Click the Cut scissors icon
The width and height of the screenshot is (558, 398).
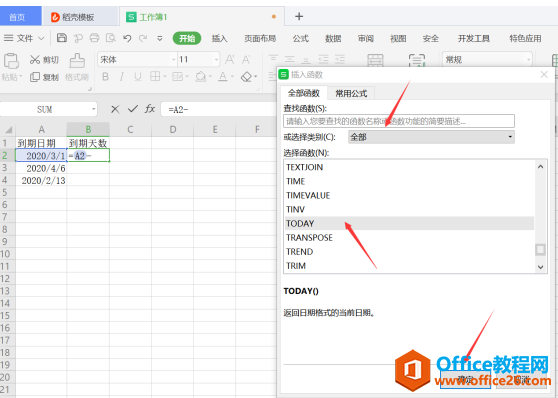pyautogui.click(x=35, y=59)
